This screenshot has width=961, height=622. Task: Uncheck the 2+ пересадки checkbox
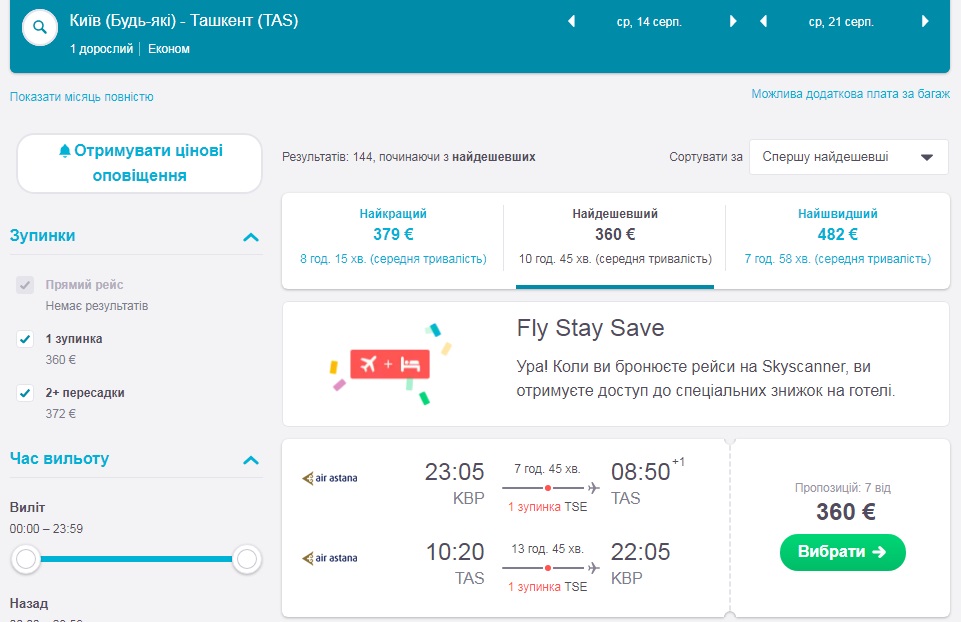pyautogui.click(x=26, y=393)
